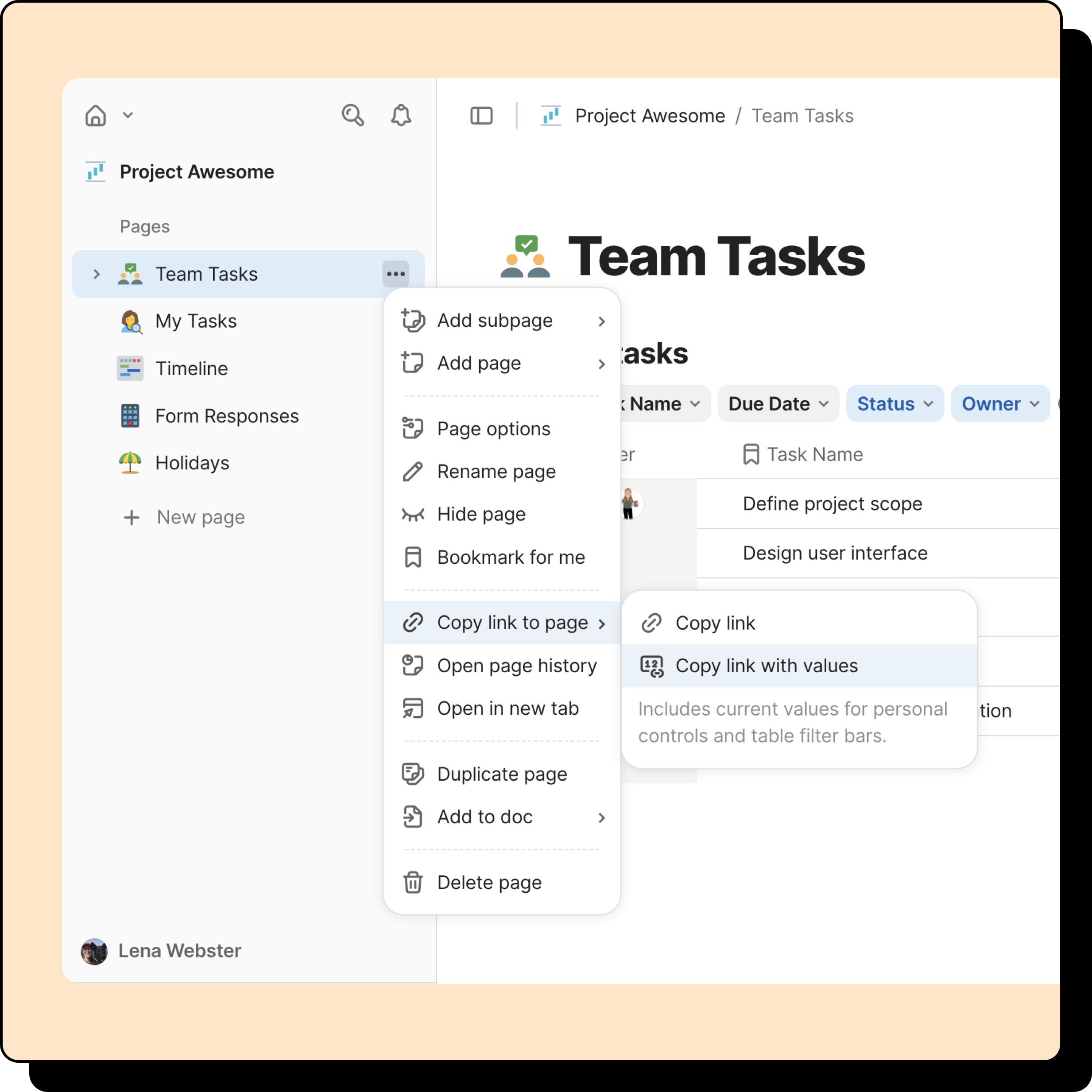The width and height of the screenshot is (1092, 1092).
Task: Open the Status filter dropdown
Action: (894, 403)
